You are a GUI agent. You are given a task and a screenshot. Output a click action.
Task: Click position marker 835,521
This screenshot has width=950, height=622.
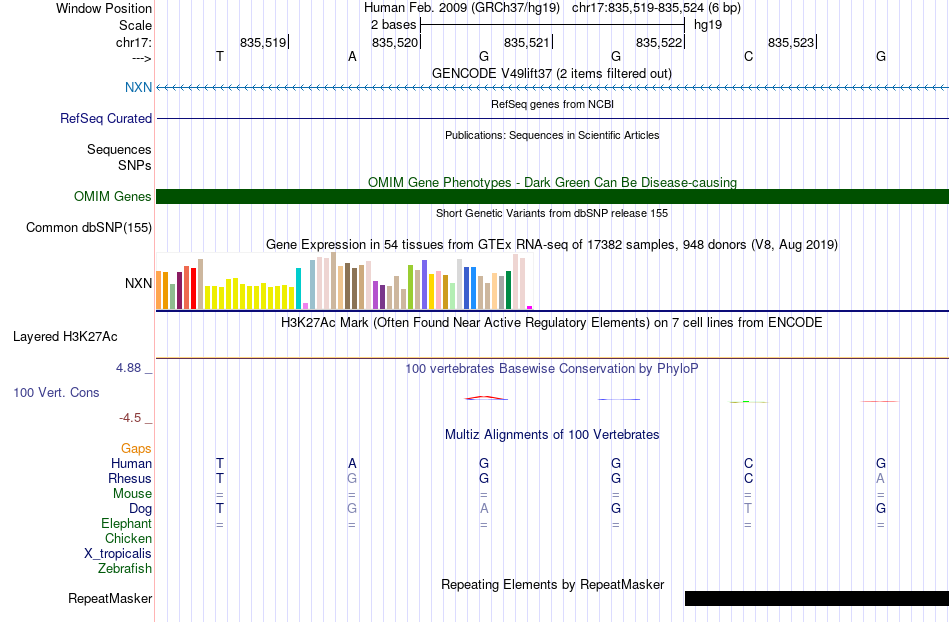[527, 42]
